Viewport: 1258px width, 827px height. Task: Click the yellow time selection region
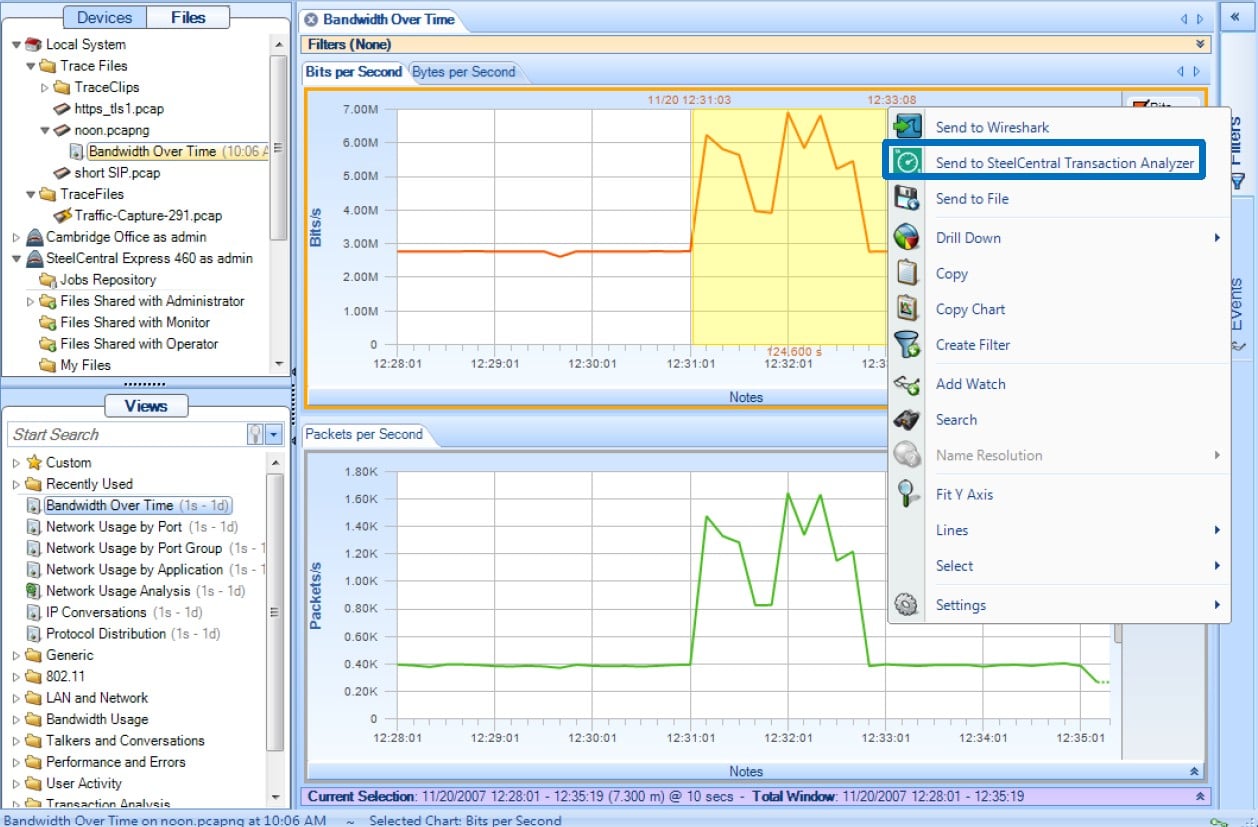point(789,225)
